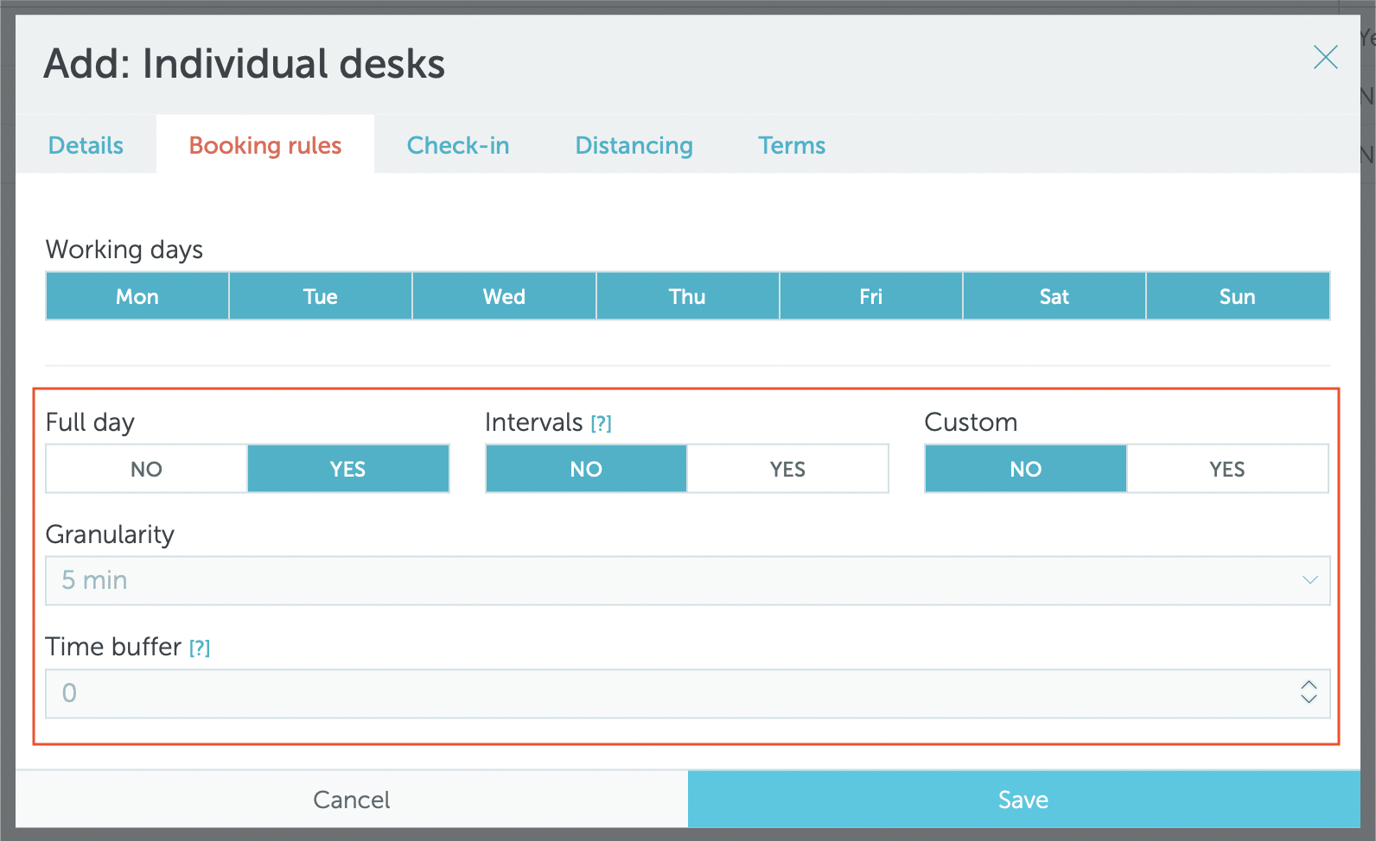Deselect Monday from working days
The image size is (1376, 841).
pos(136,296)
